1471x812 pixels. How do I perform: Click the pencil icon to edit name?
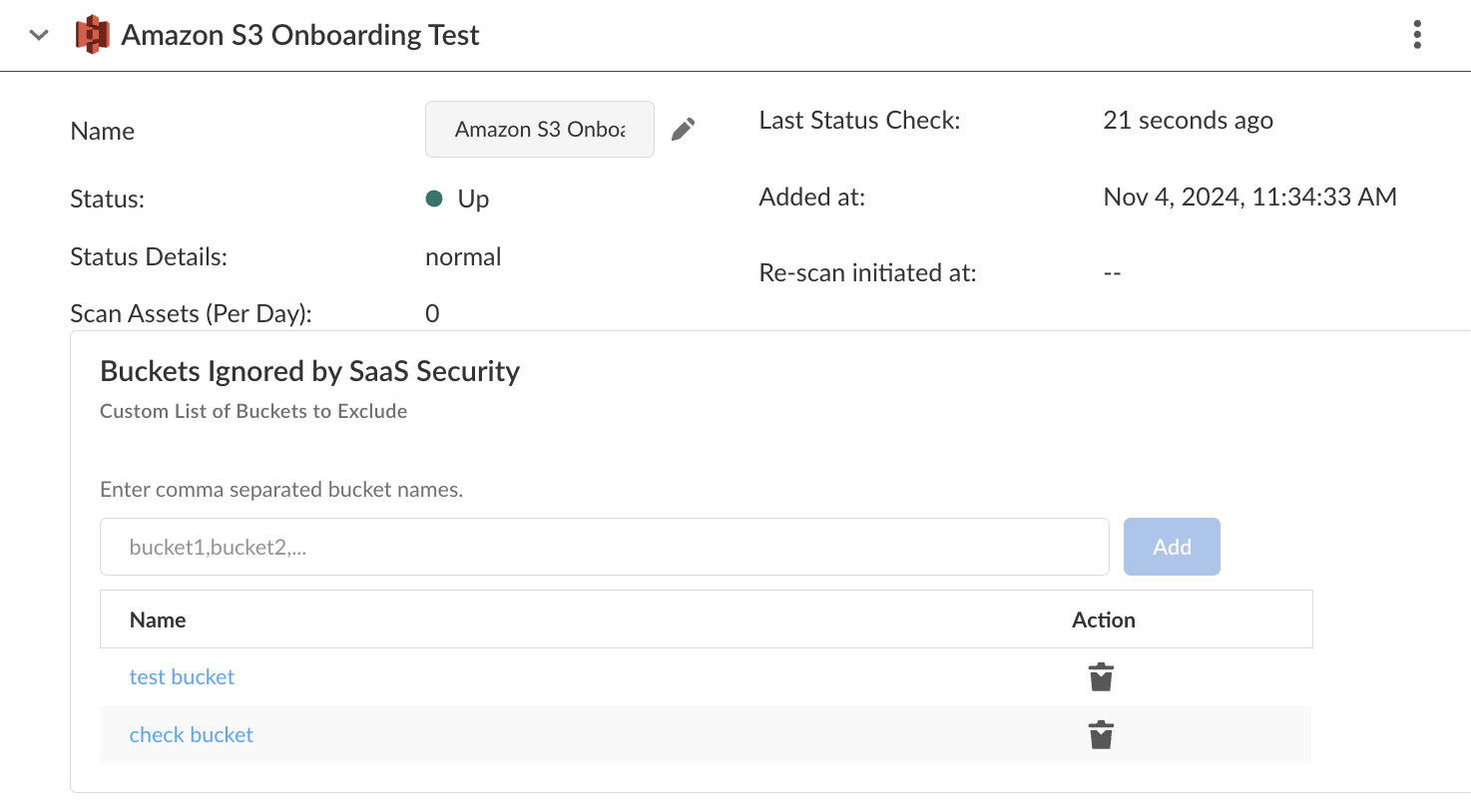[684, 130]
